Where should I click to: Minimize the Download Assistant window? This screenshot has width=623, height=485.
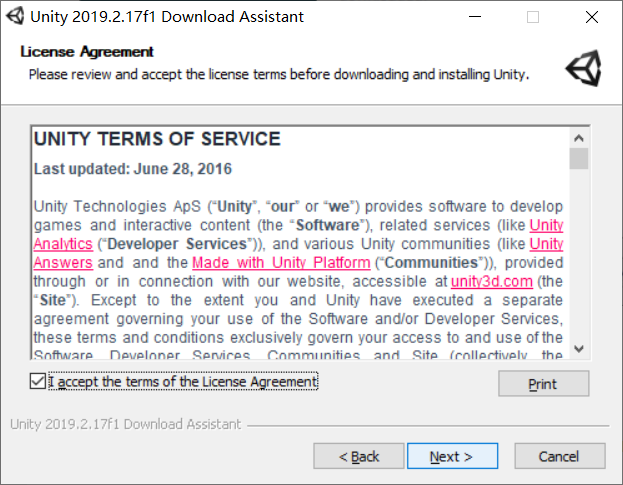pyautogui.click(x=474, y=17)
